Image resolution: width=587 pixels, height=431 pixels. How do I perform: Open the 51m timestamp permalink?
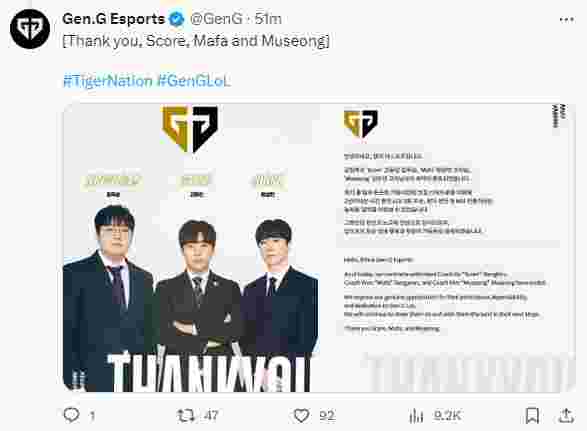point(268,19)
